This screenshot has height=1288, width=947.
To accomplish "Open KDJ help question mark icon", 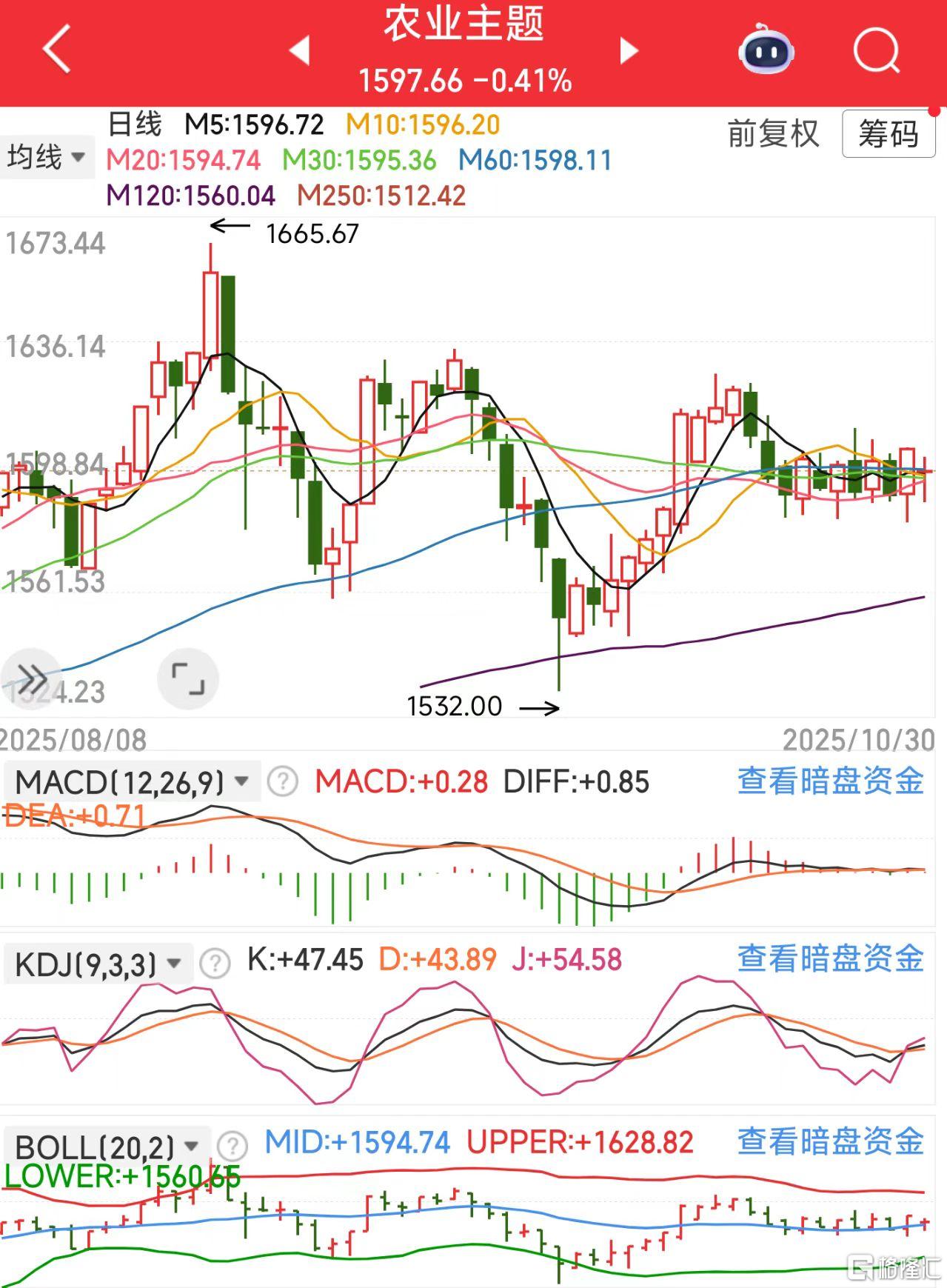I will (215, 963).
